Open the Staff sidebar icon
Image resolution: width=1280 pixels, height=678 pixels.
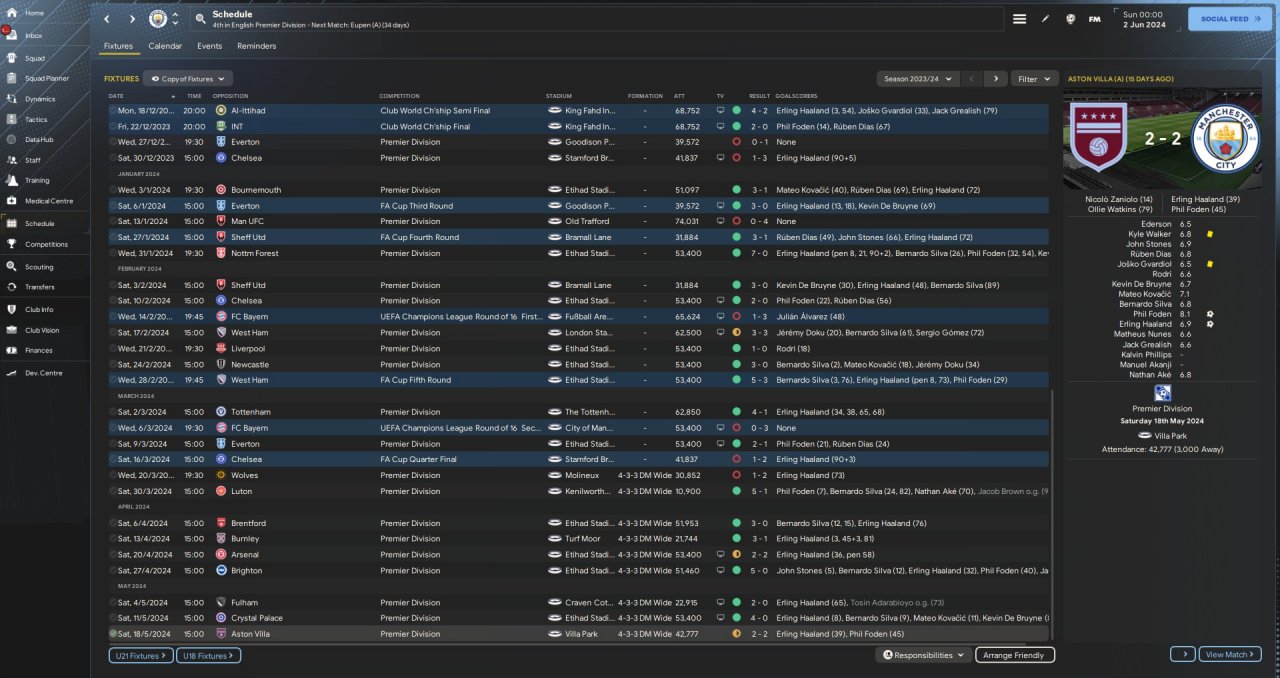pos(11,160)
